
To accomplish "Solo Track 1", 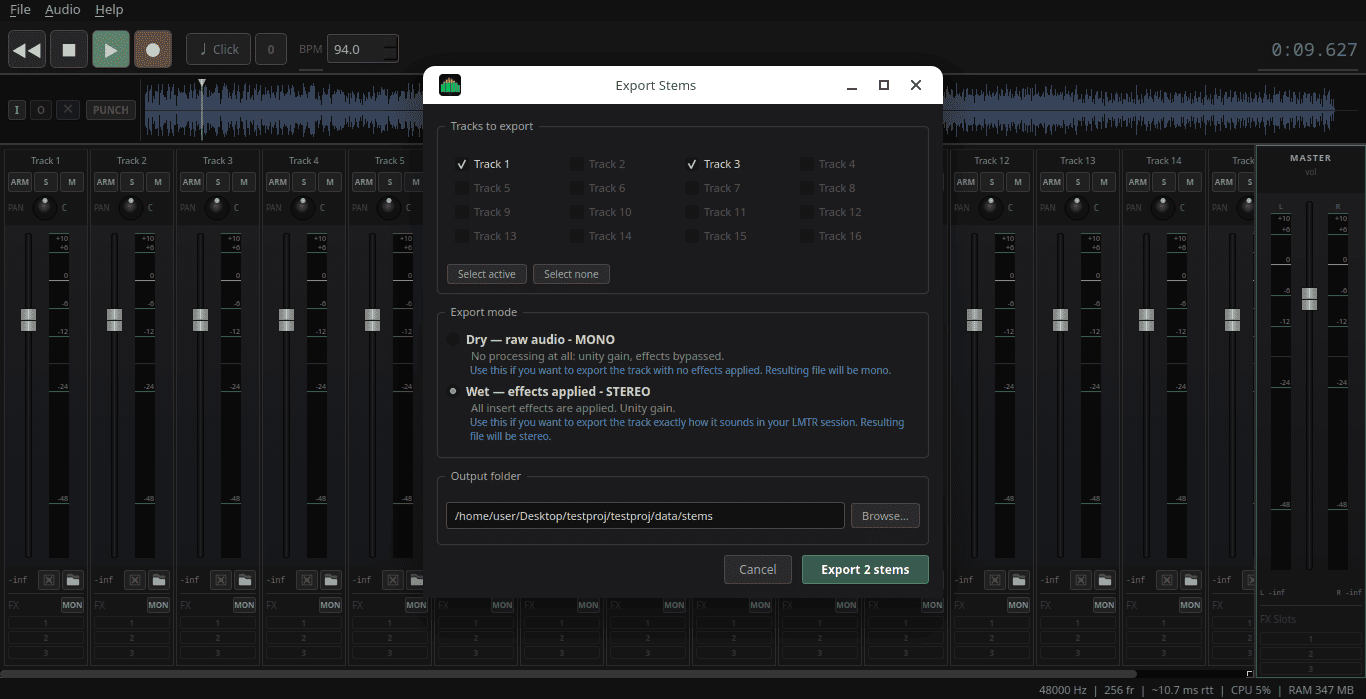I will [46, 182].
